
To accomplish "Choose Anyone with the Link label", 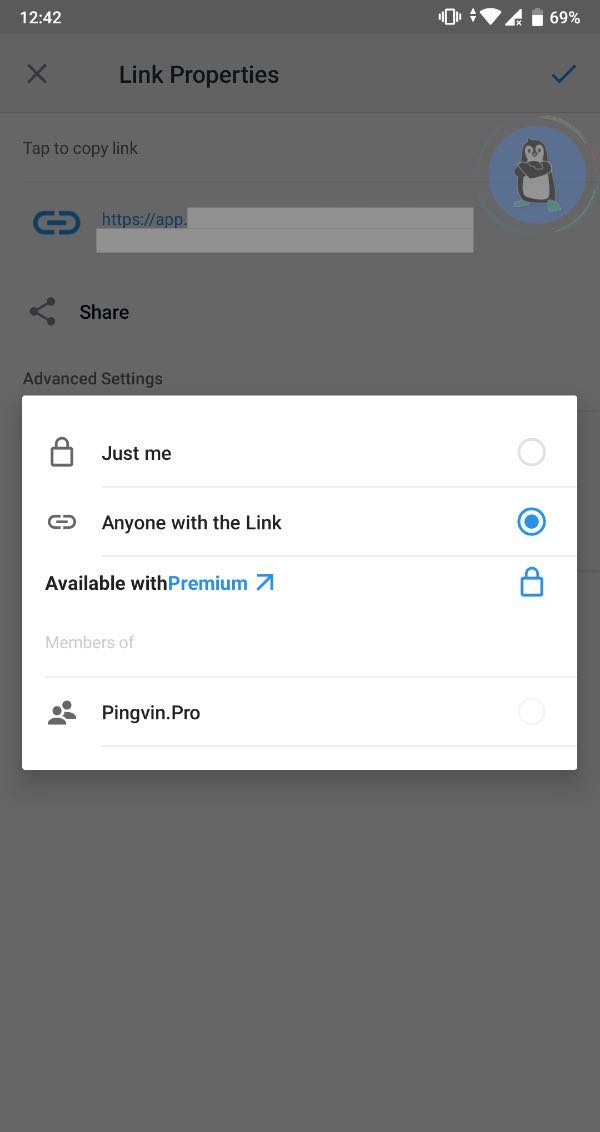I will 192,522.
